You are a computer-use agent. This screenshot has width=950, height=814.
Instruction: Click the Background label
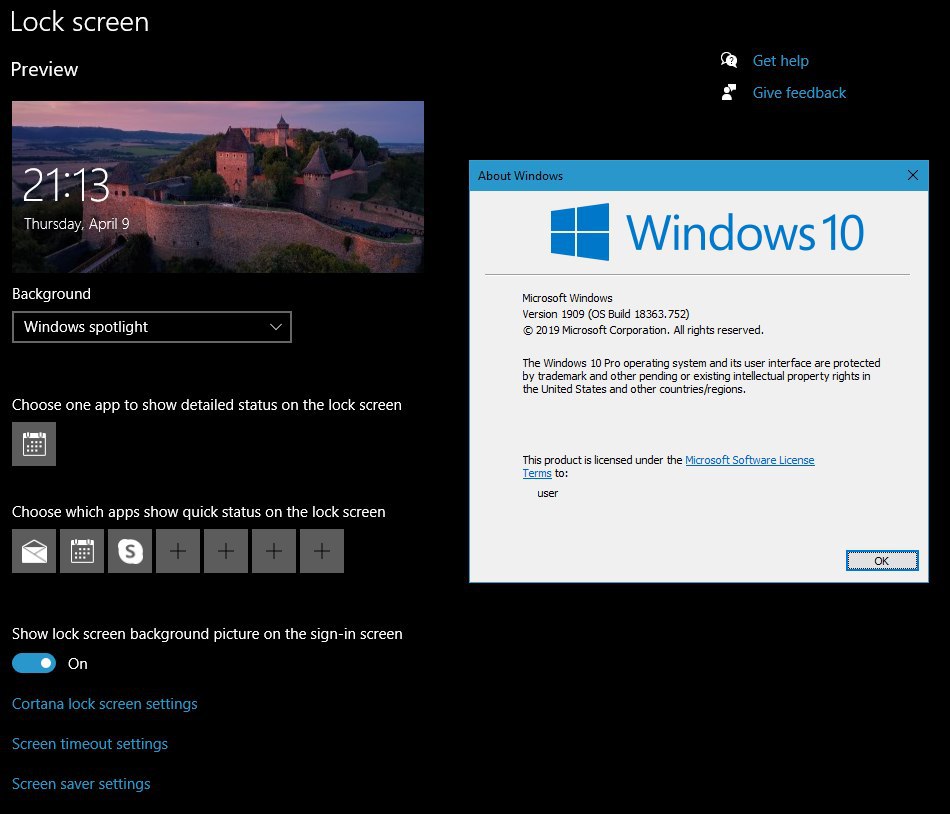pos(51,294)
